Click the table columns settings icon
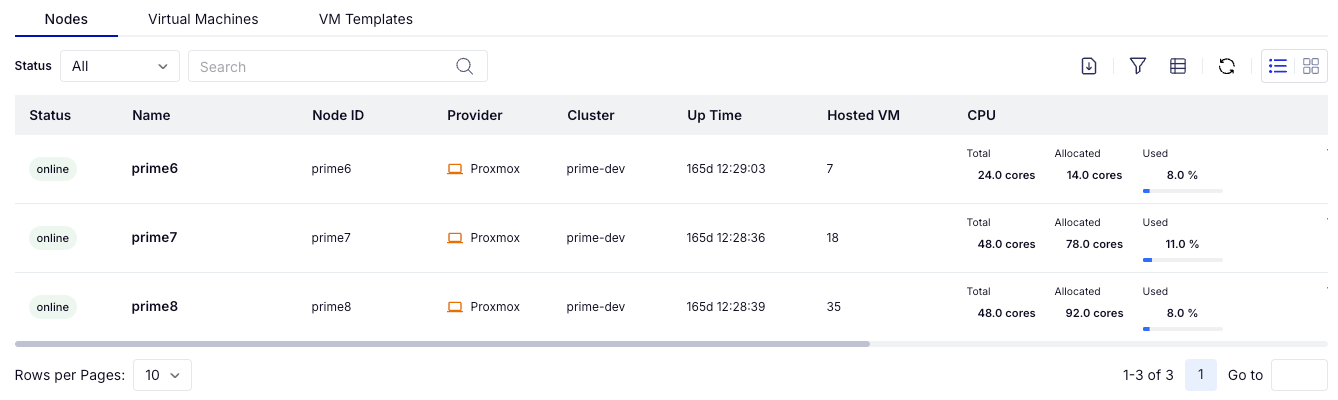Viewport: 1338px width, 400px height. click(x=1178, y=66)
